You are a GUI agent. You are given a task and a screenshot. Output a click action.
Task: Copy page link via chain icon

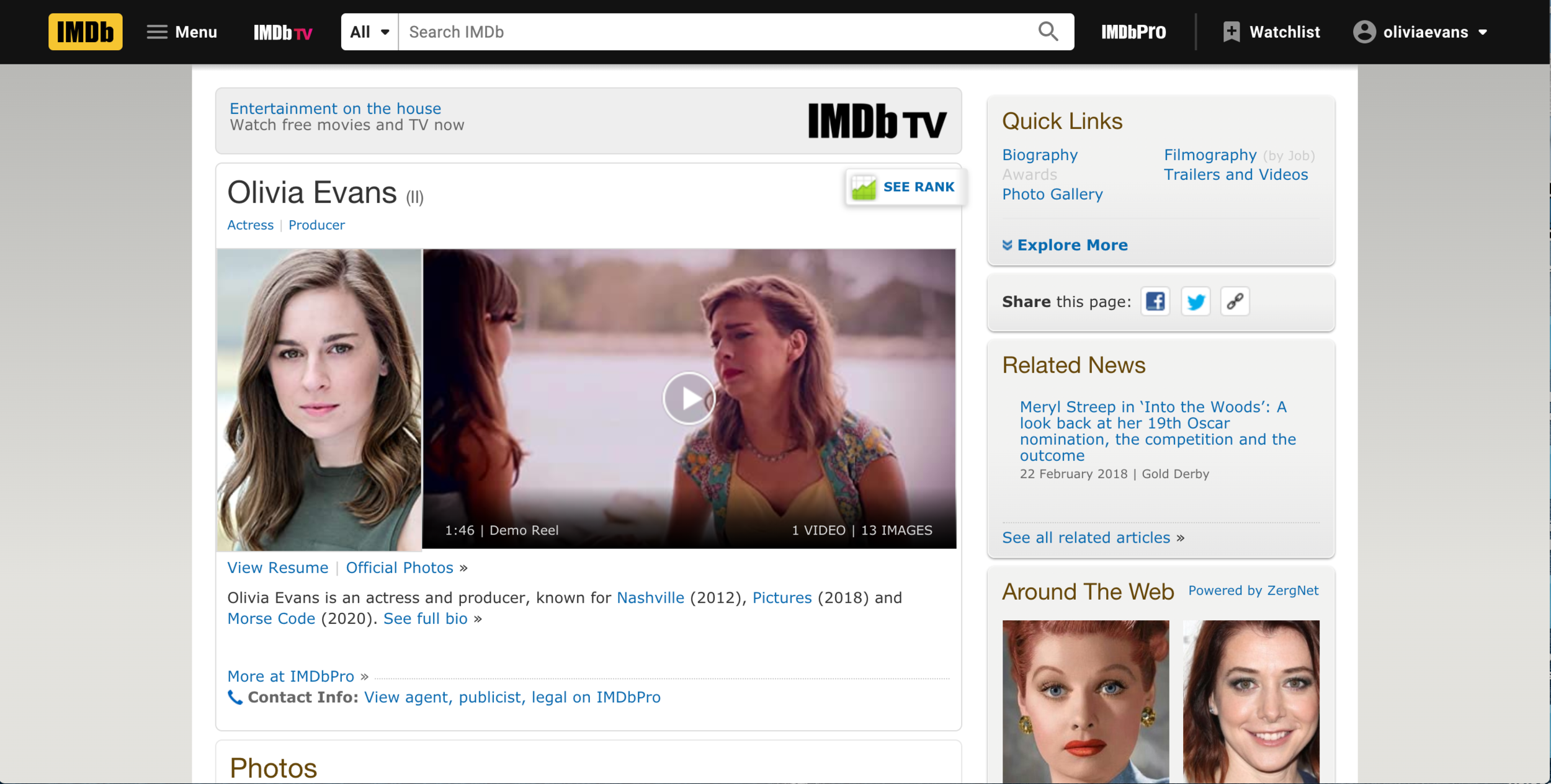pos(1235,301)
